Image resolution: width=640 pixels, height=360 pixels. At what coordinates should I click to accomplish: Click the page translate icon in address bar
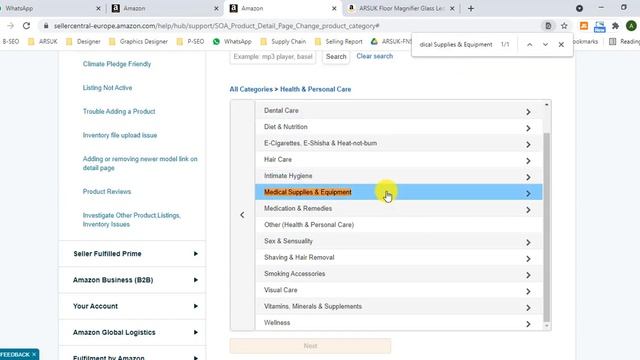(x=548, y=26)
